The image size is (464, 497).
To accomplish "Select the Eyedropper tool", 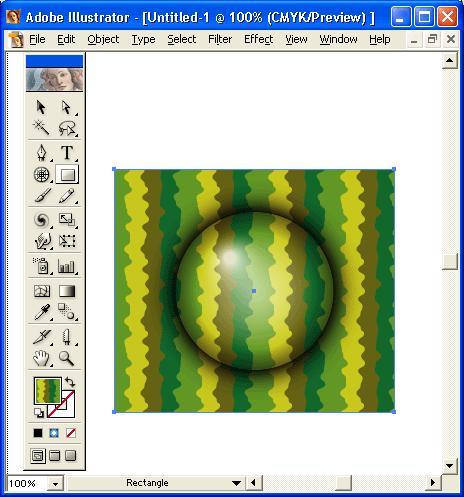I will pos(42,312).
